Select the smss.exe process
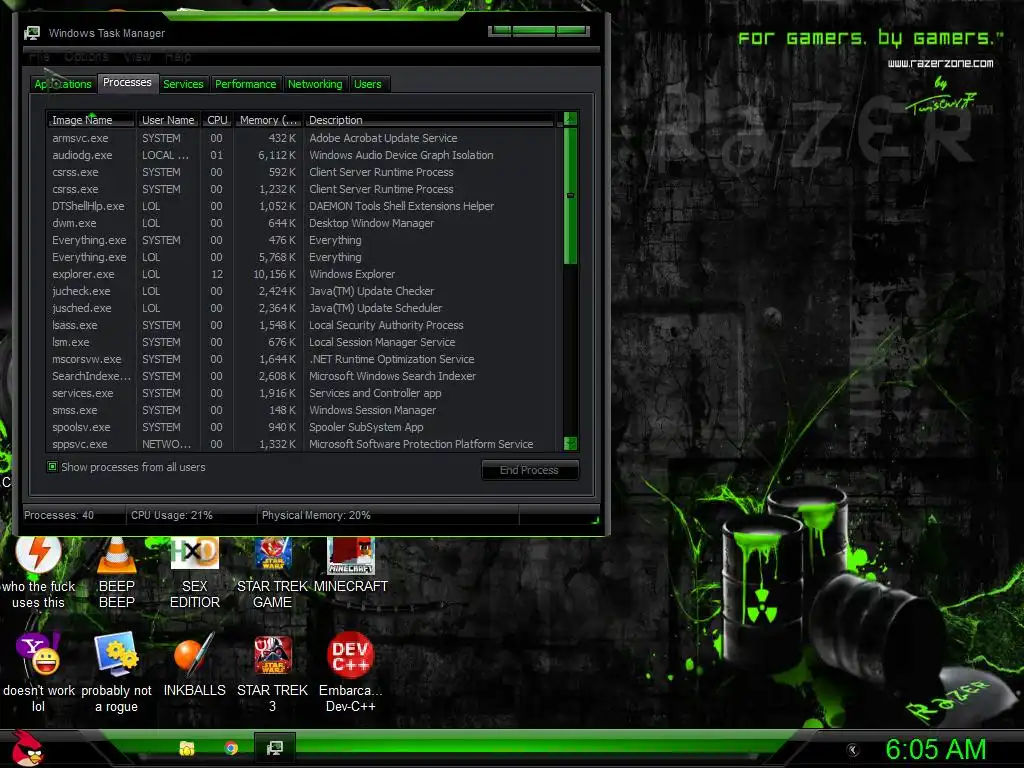This screenshot has height=768, width=1024. pyautogui.click(x=302, y=409)
